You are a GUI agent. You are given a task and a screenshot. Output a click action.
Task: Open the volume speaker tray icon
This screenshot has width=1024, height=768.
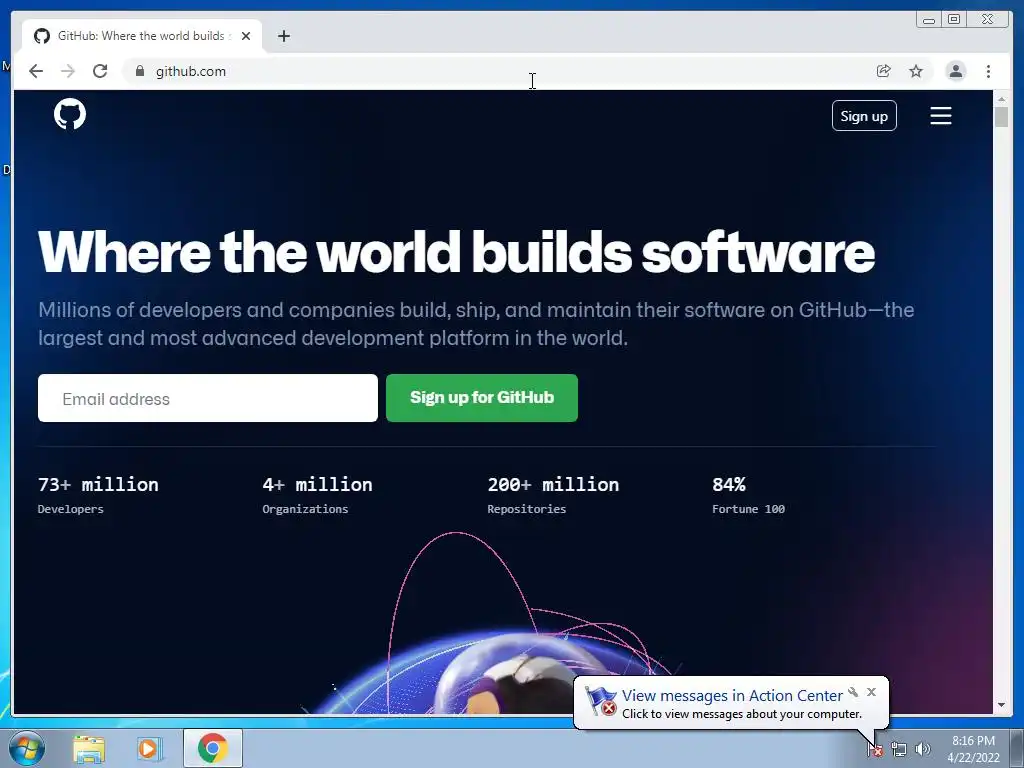923,750
